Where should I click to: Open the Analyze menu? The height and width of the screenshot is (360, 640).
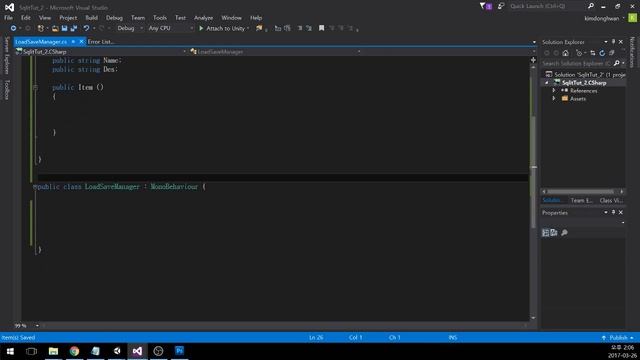point(203,18)
